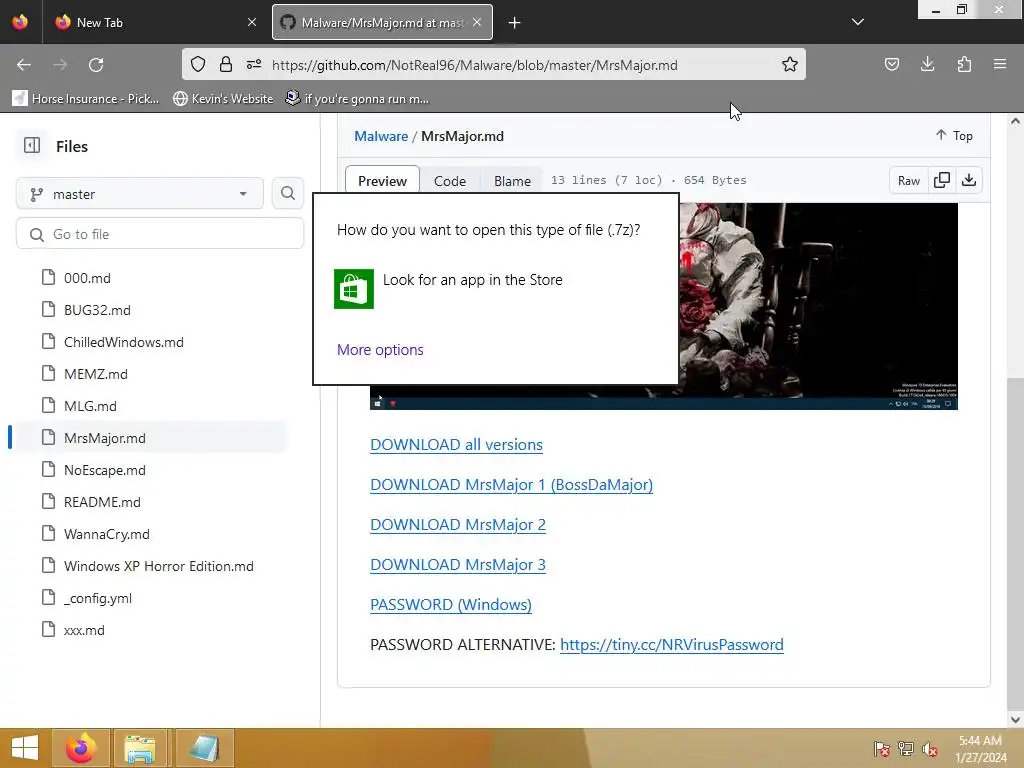Open muted volume tray icon
1024x768 pixels.
pos(930,748)
